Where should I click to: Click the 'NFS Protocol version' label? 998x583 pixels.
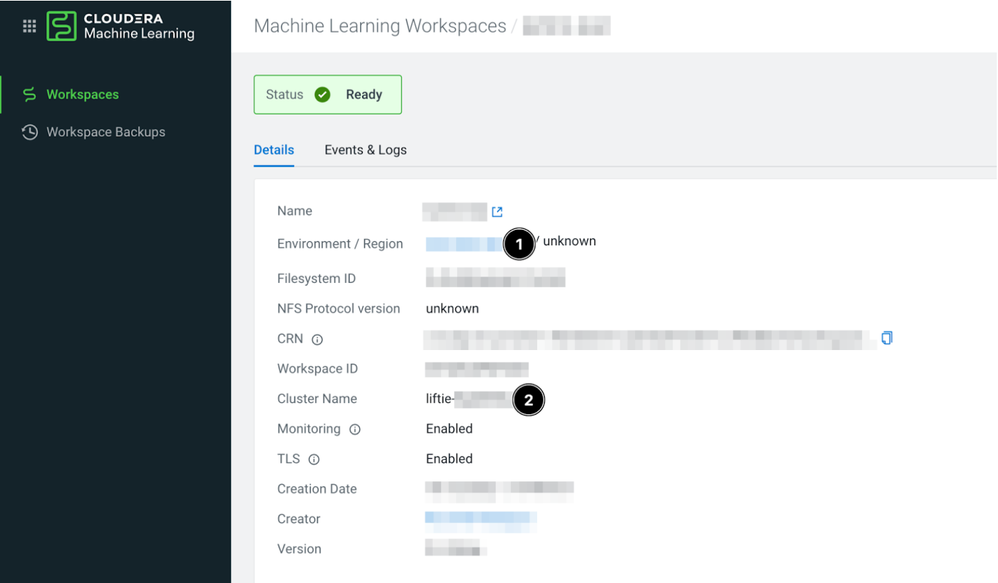339,309
